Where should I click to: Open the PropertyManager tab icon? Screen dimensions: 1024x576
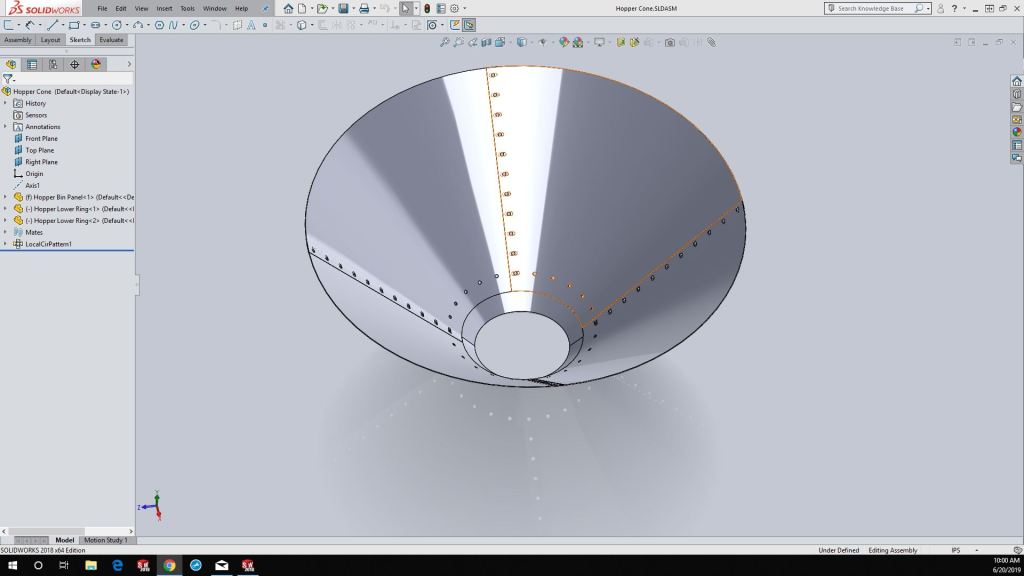click(32, 64)
